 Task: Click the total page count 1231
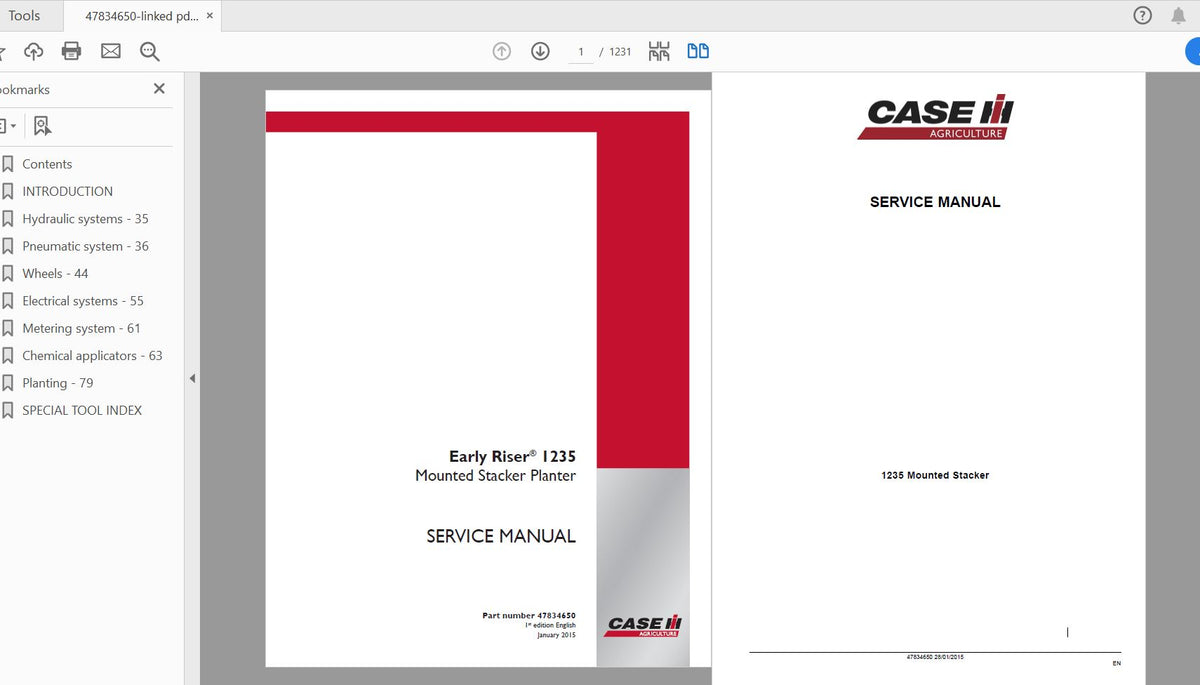(620, 51)
